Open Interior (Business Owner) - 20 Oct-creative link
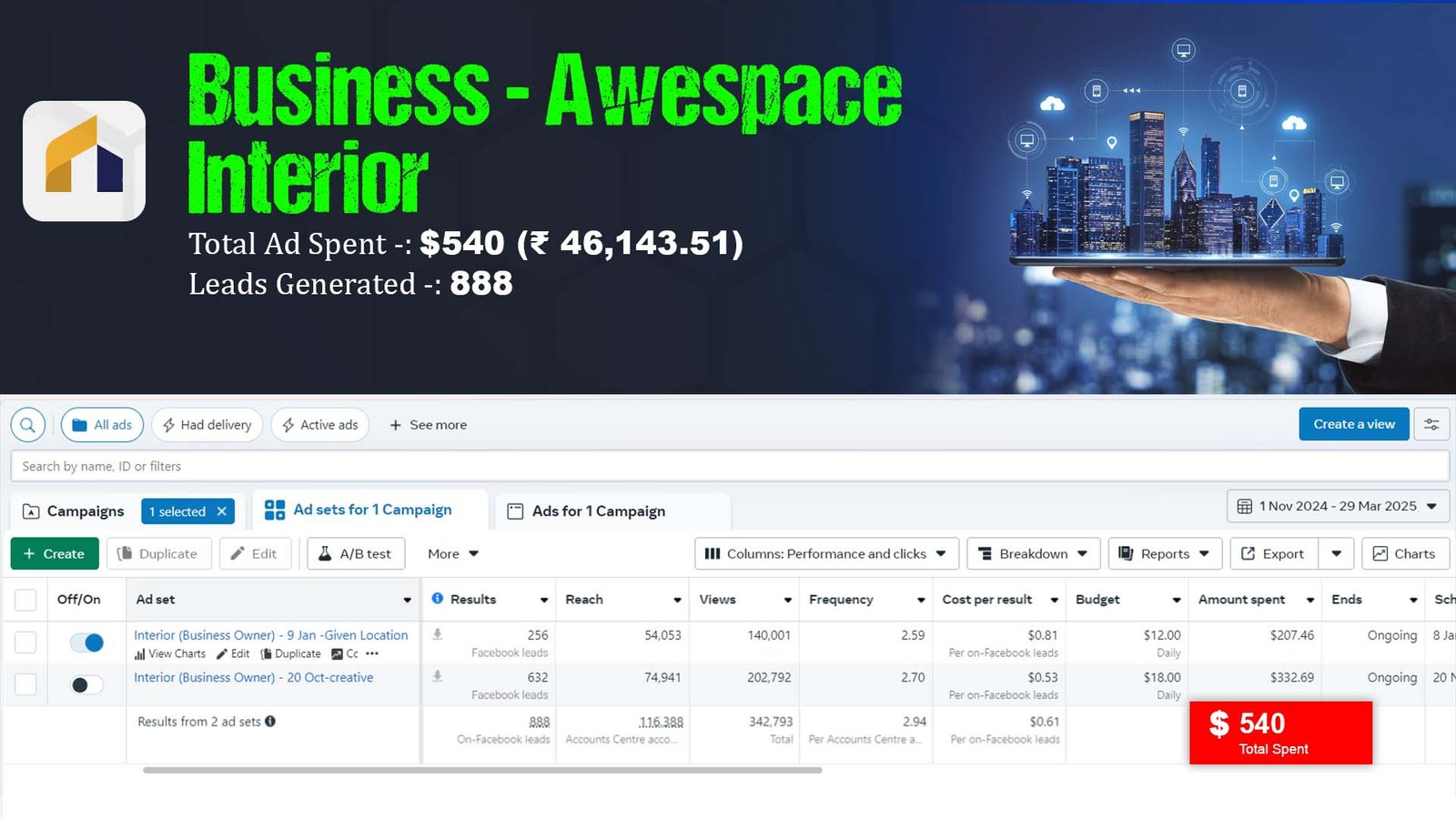 [253, 678]
